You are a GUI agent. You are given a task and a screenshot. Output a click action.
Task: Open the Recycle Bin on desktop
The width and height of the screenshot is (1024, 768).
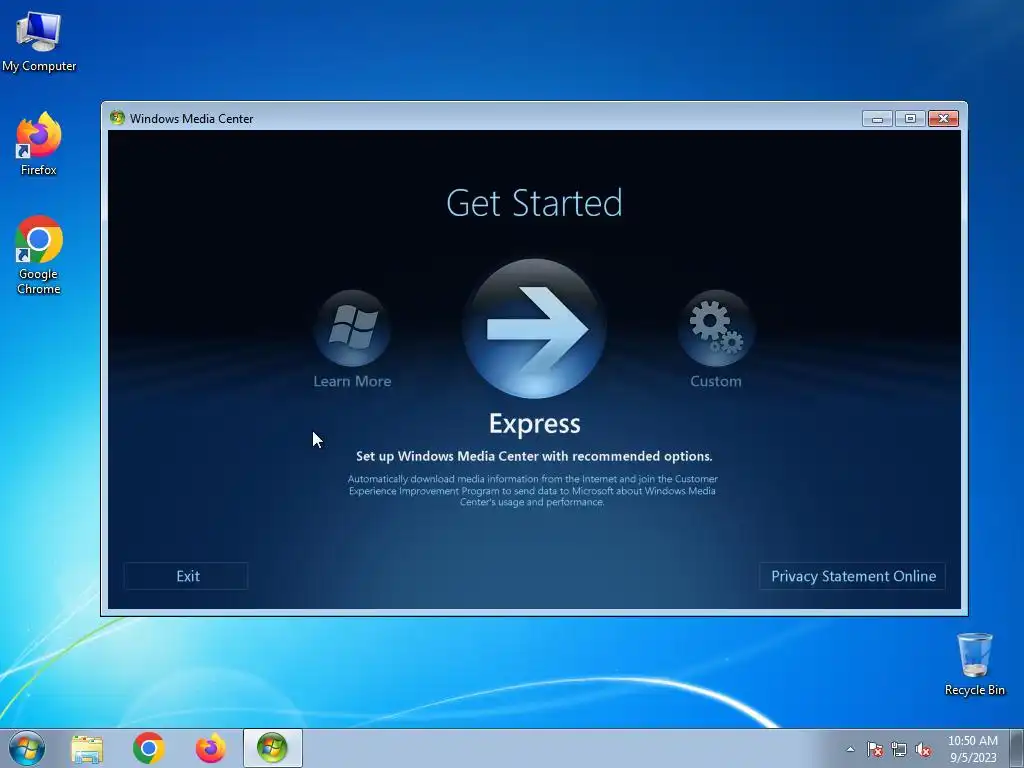[x=974, y=664]
